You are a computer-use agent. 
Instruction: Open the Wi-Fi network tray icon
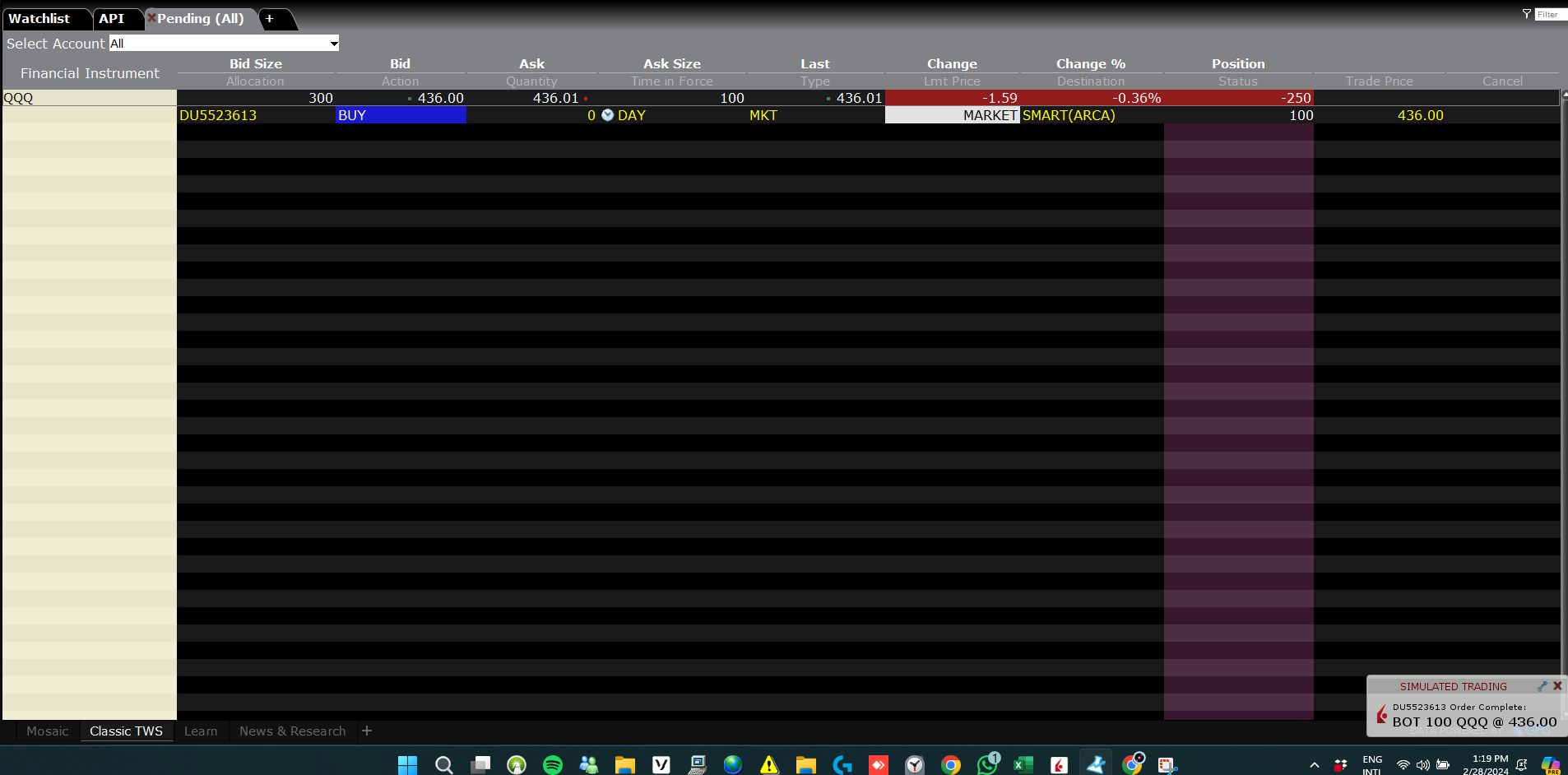point(1403,765)
